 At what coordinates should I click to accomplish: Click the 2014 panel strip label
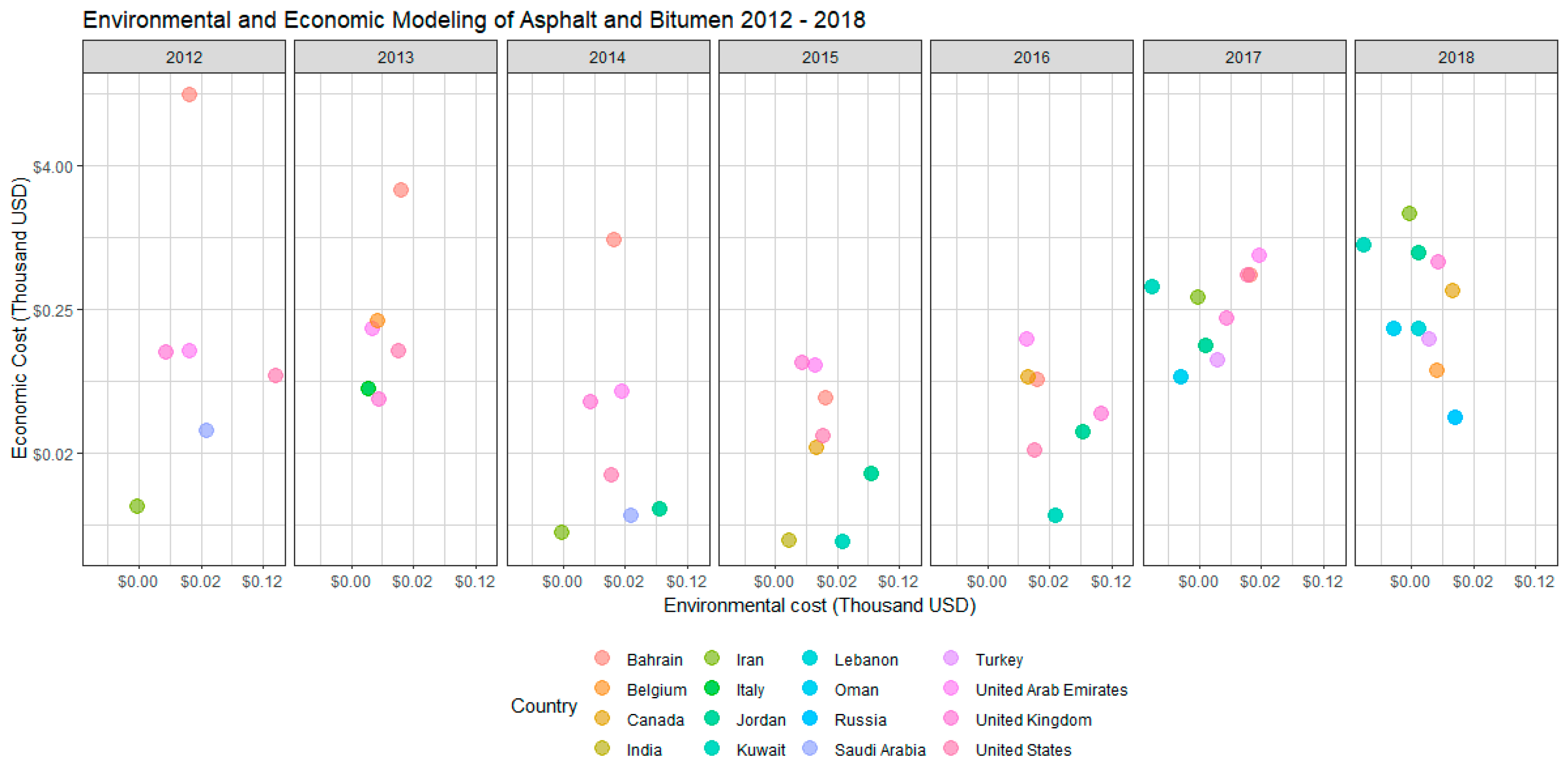tap(607, 57)
